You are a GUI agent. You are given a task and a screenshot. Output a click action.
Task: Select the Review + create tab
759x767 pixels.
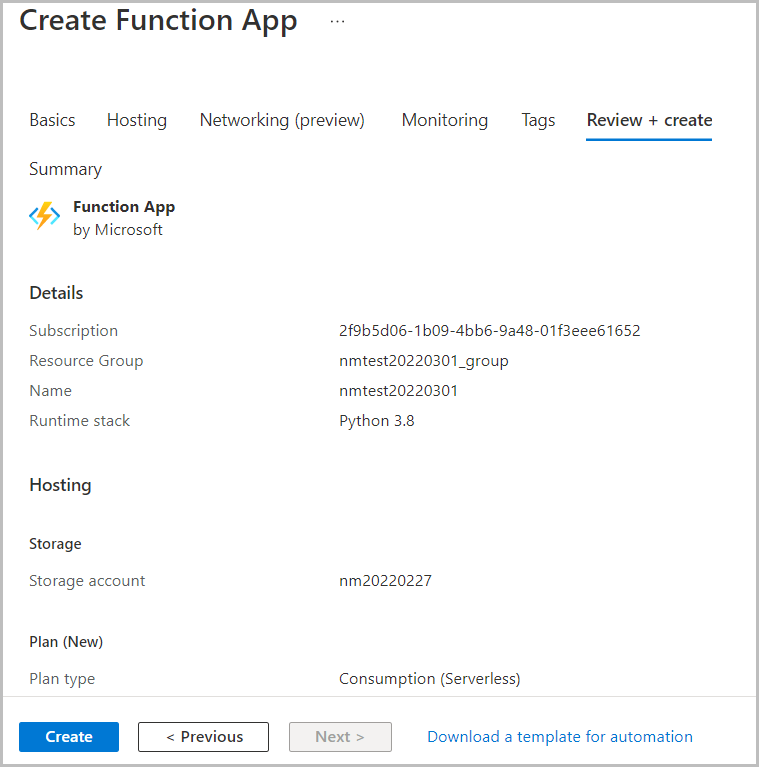point(649,120)
